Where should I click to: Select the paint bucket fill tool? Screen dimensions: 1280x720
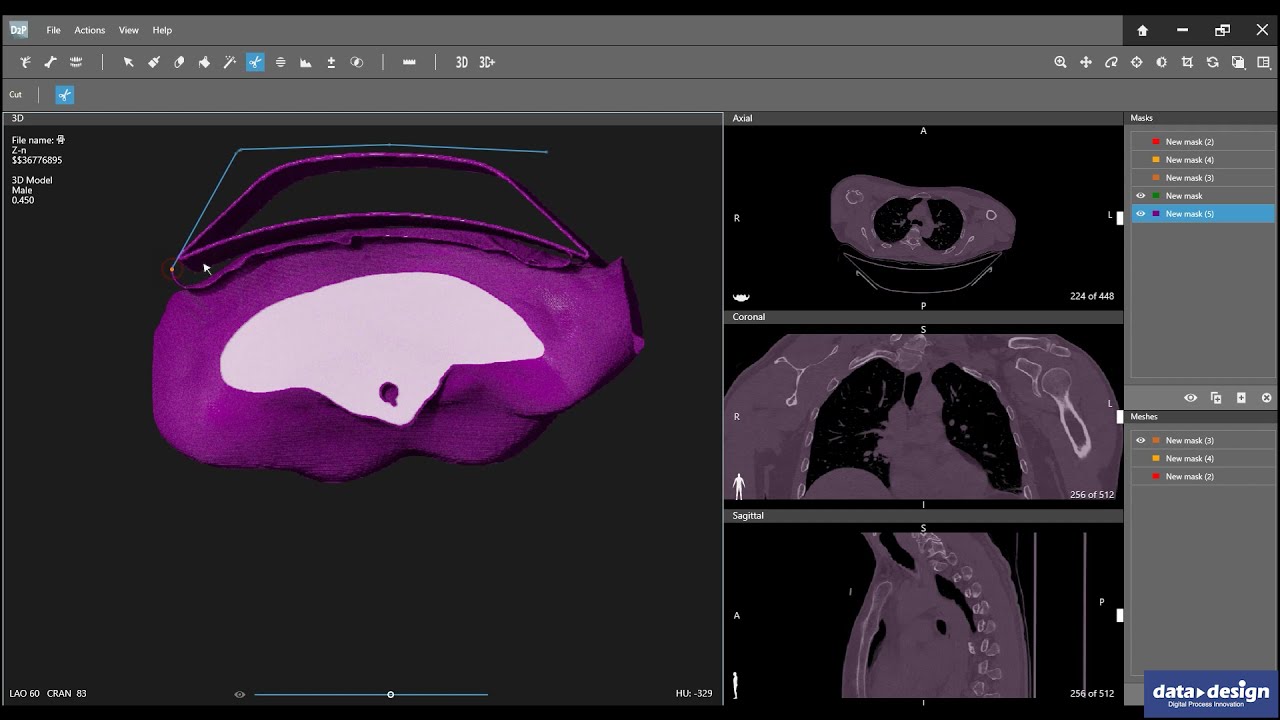tap(204, 62)
